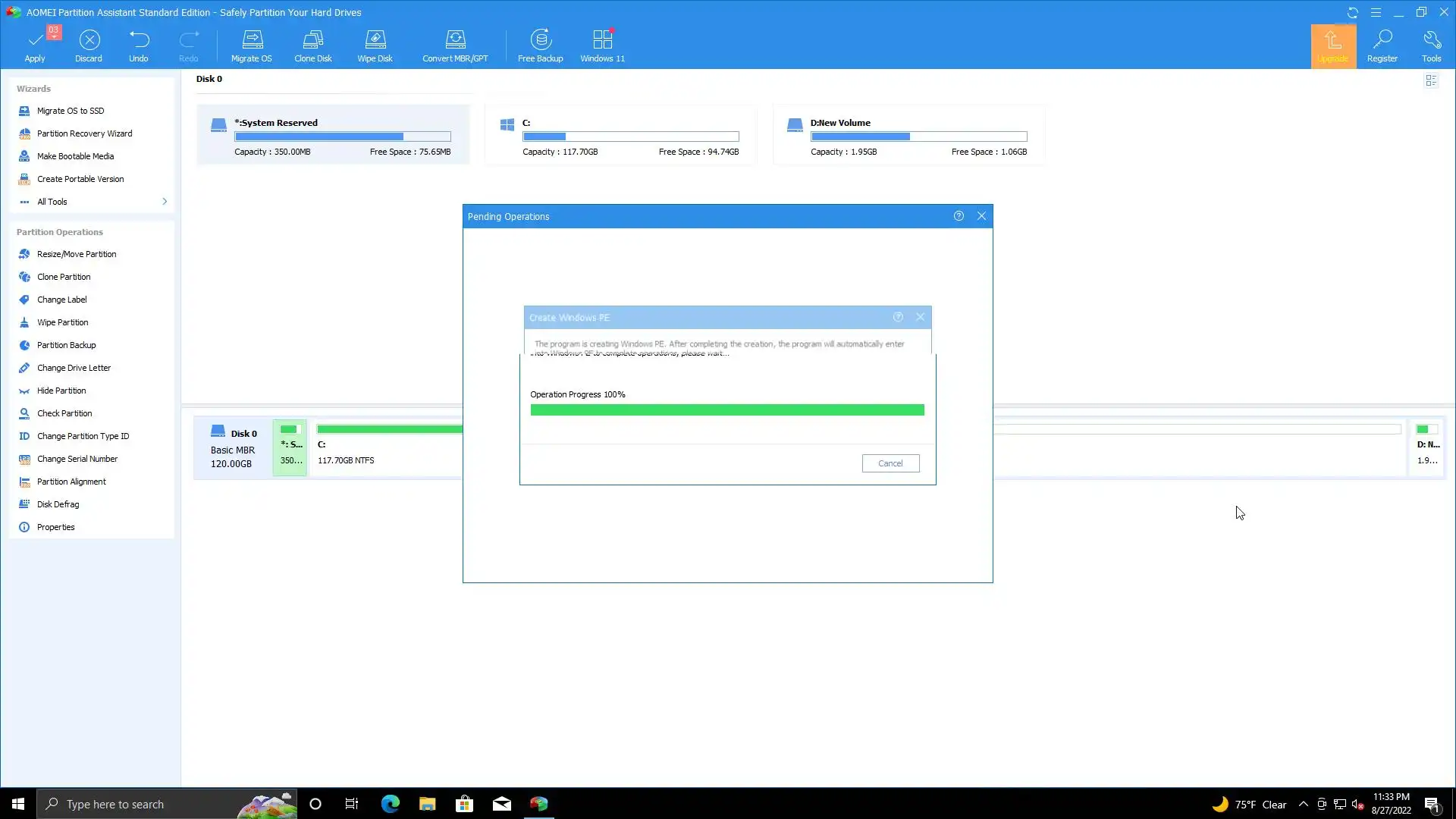Open the hamburger menu in title bar
Viewport: 1456px width, 819px height.
point(1376,12)
